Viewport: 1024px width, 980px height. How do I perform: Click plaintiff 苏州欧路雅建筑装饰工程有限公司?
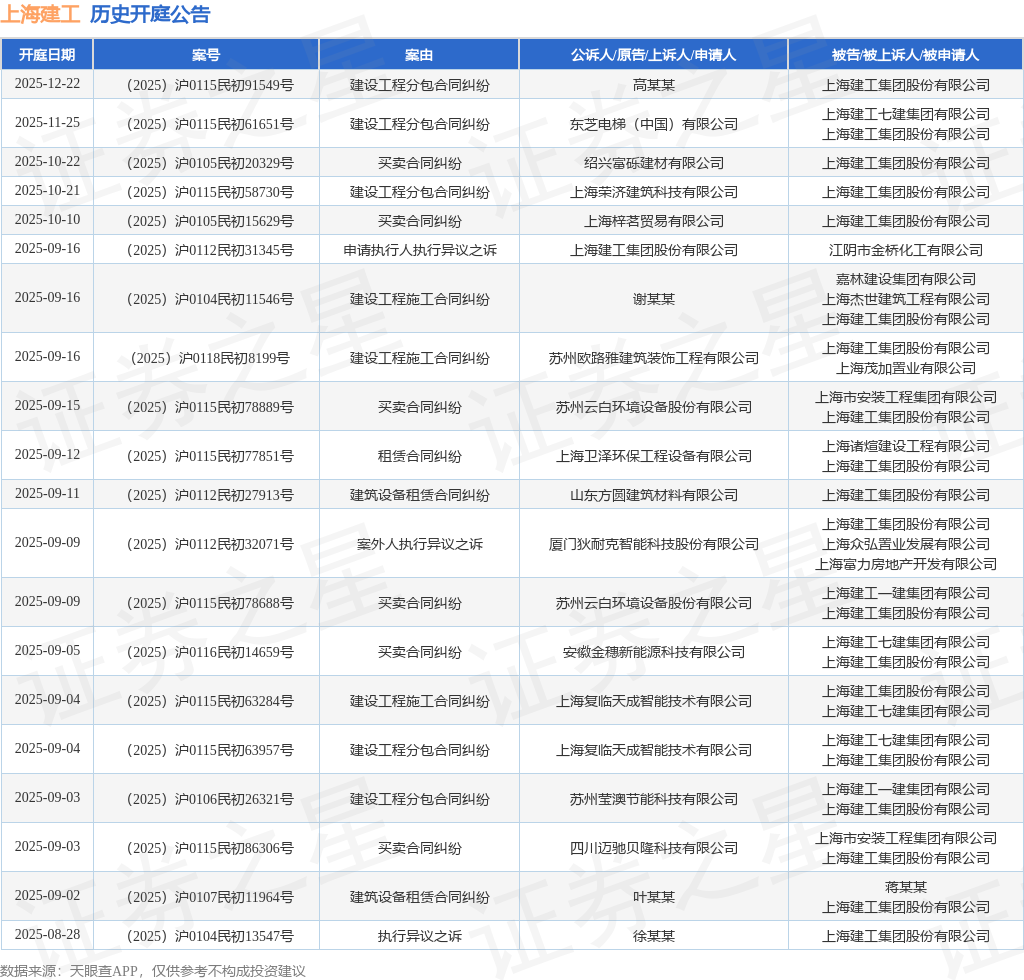653,358
